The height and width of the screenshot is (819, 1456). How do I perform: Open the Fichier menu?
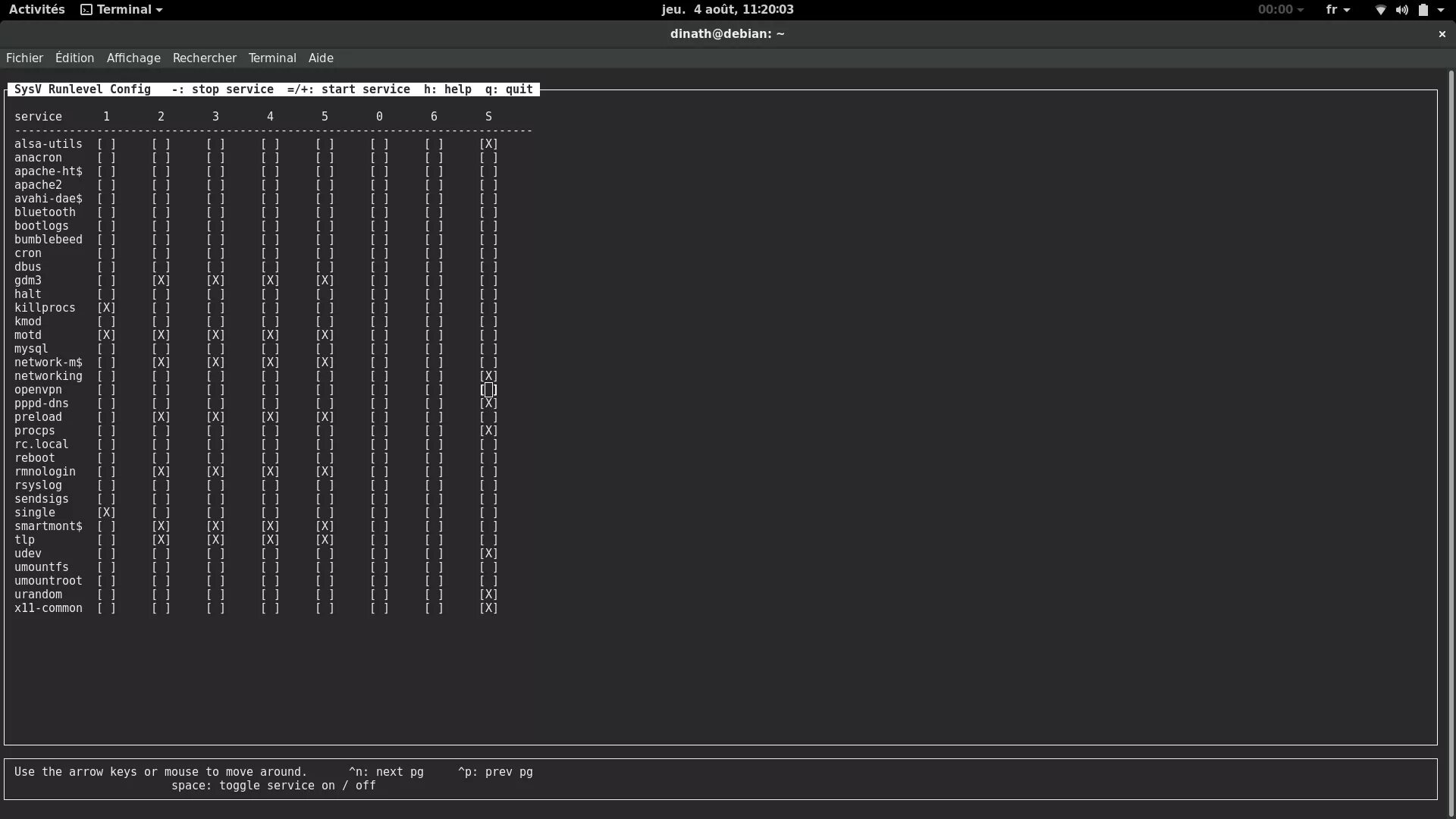click(x=24, y=58)
